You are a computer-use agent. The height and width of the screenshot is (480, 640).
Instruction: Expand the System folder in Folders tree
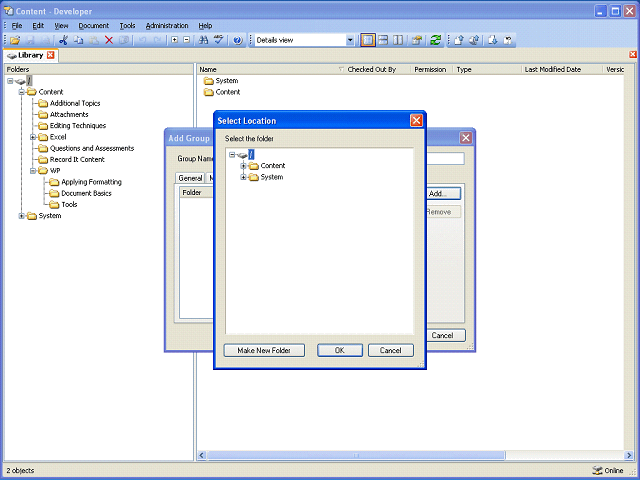pyautogui.click(x=22, y=216)
